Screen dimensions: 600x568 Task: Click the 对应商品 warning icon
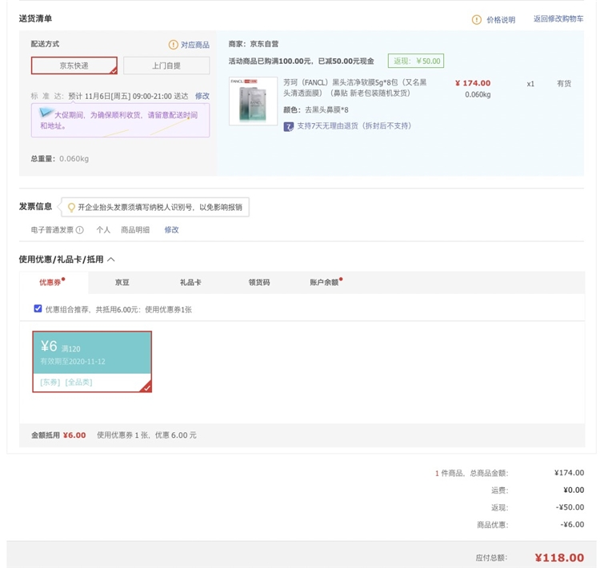[173, 45]
